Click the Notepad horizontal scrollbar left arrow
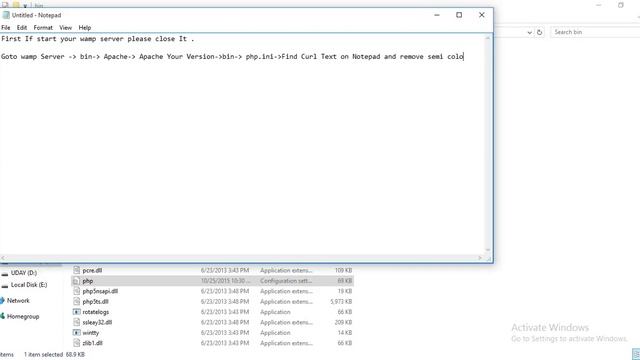 tap(3, 258)
